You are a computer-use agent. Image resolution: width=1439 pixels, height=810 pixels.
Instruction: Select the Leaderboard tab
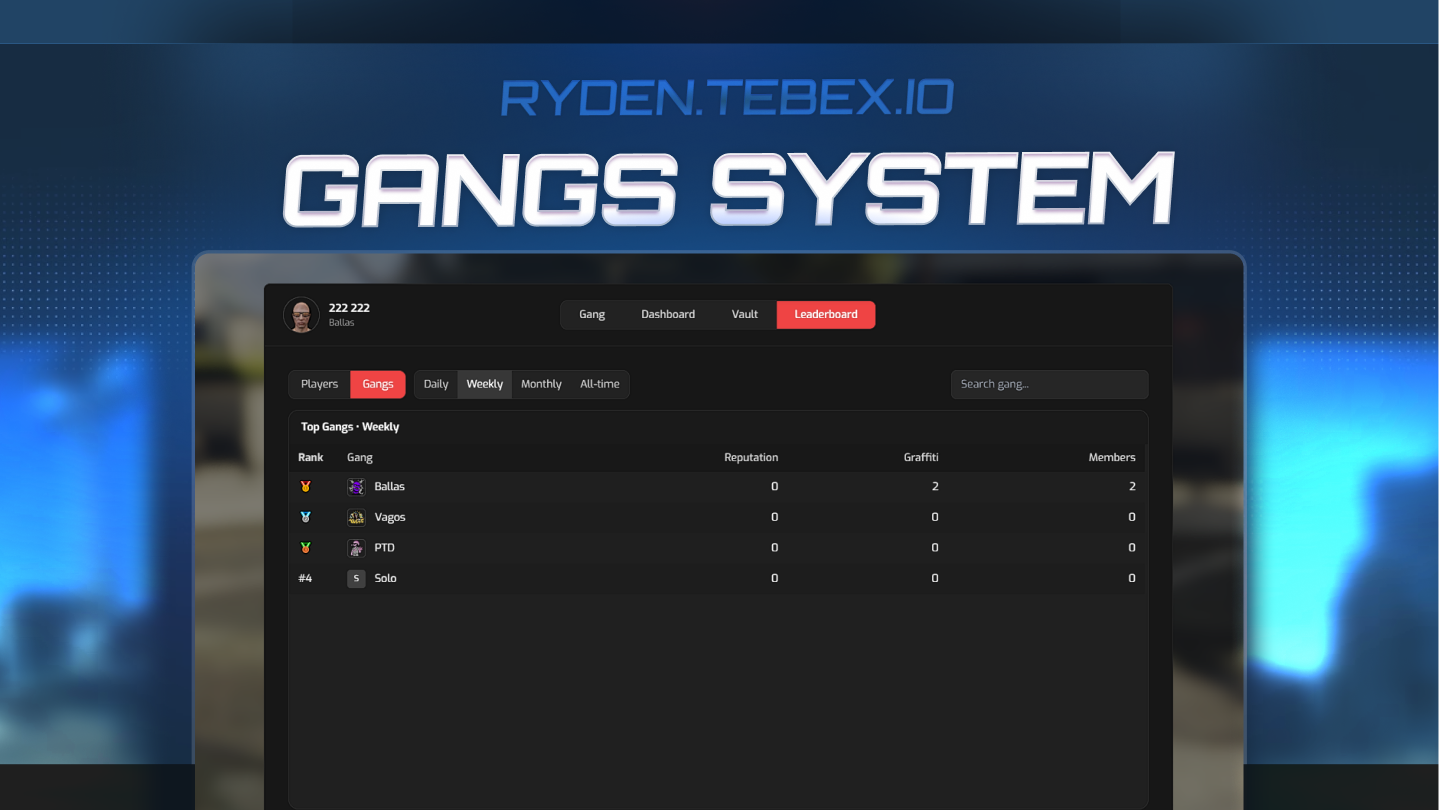tap(826, 314)
